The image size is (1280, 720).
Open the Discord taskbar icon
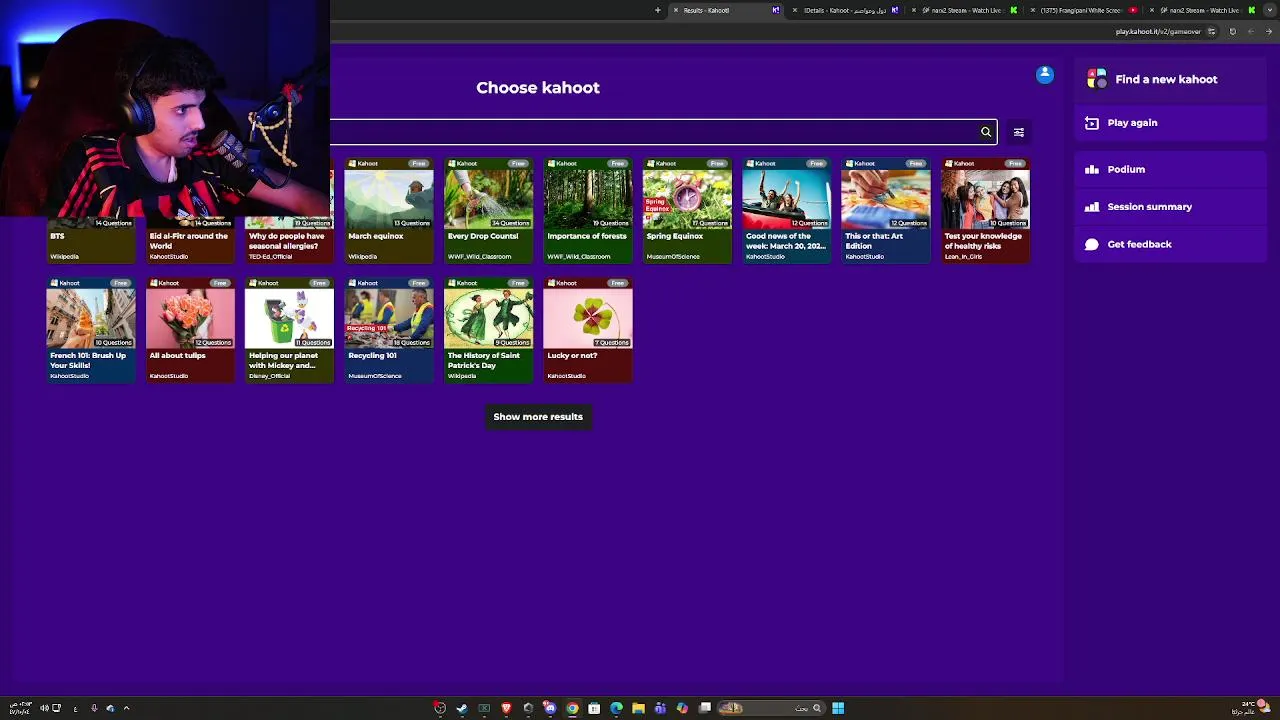click(x=550, y=708)
